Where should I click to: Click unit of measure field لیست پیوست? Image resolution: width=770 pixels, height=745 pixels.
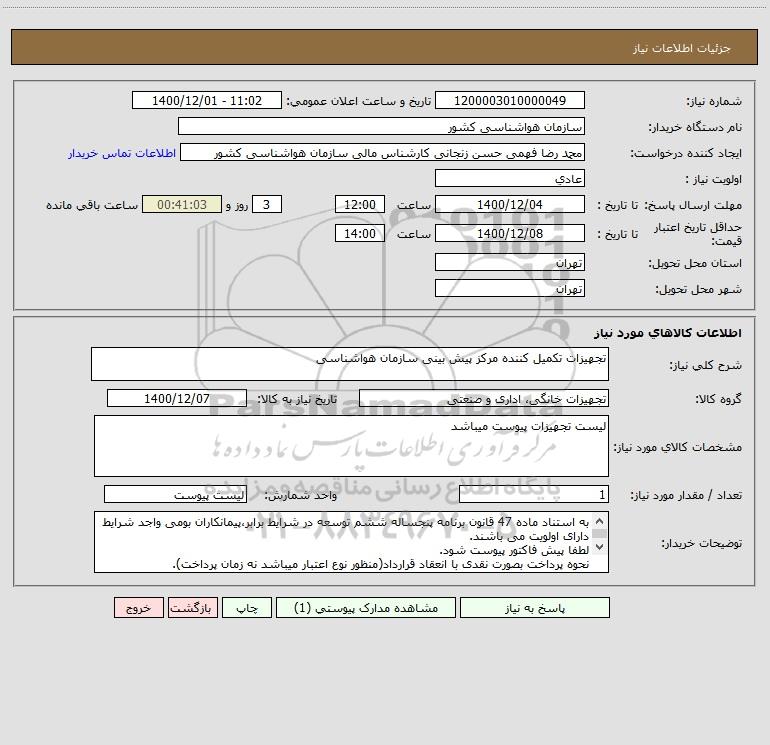coord(175,494)
